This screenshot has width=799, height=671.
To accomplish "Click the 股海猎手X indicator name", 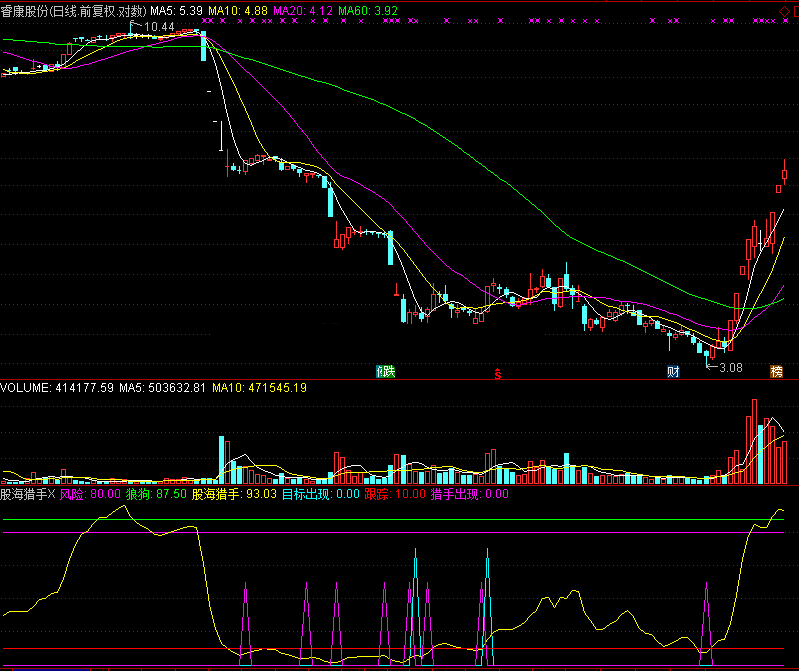I will click(28, 494).
